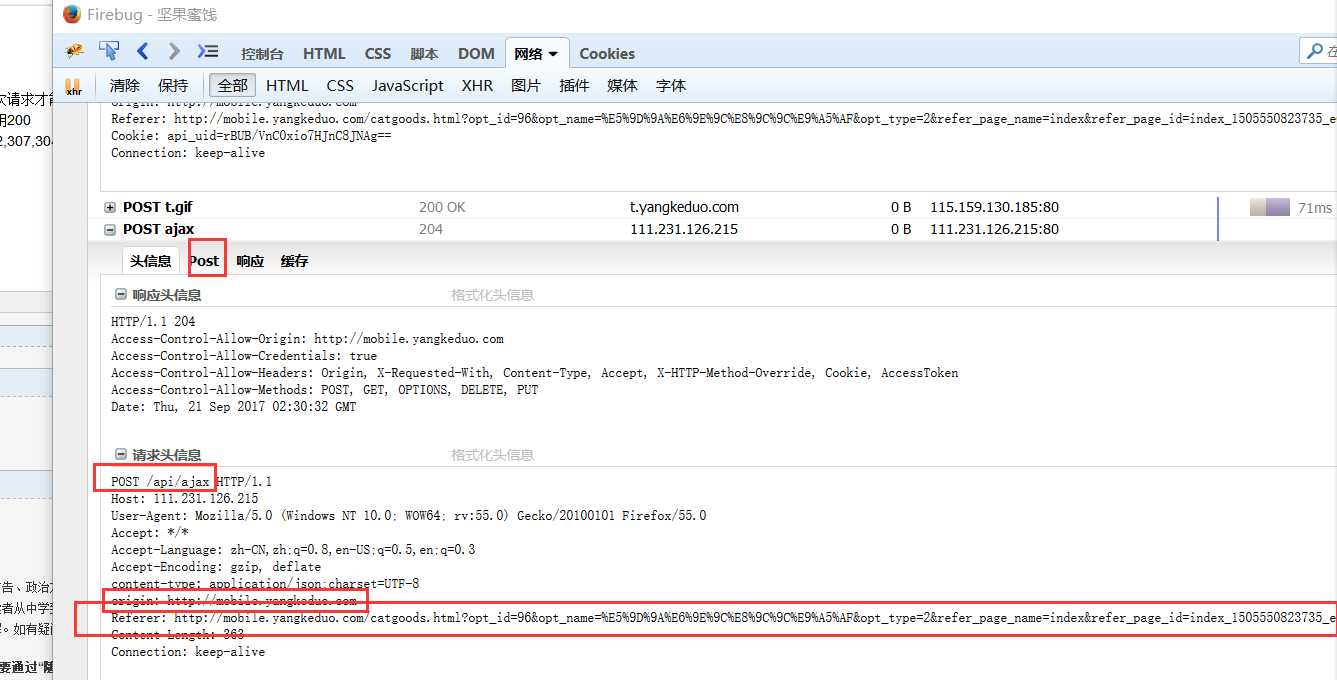Go back with the left arrow

[142, 51]
